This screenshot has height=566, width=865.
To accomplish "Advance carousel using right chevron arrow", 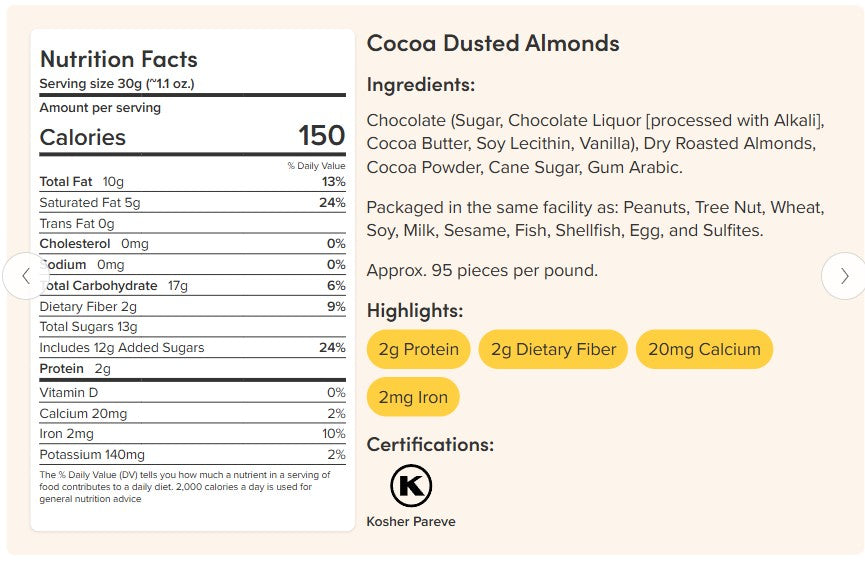I will coord(844,276).
